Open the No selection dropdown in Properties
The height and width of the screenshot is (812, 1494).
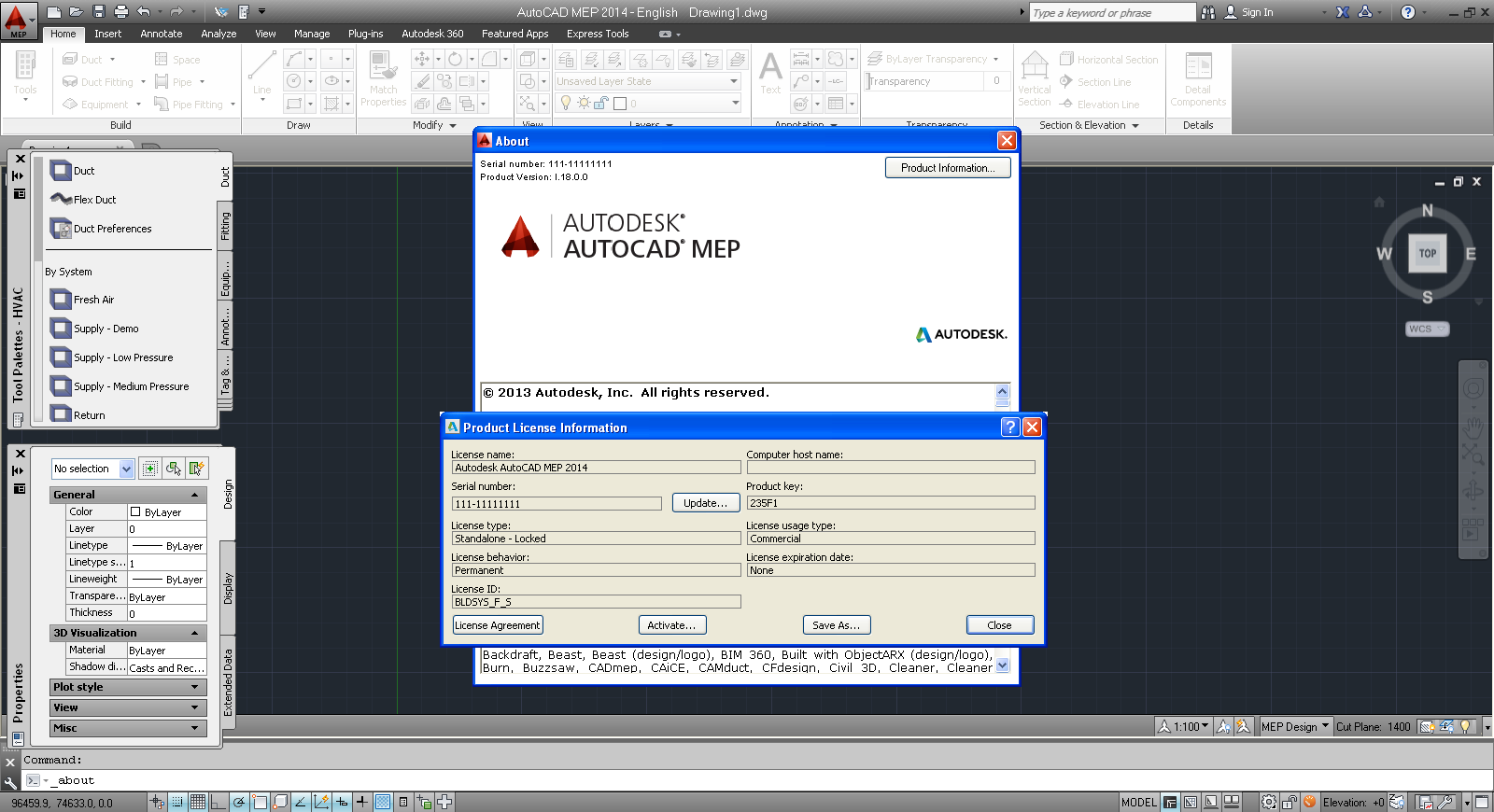coord(127,469)
